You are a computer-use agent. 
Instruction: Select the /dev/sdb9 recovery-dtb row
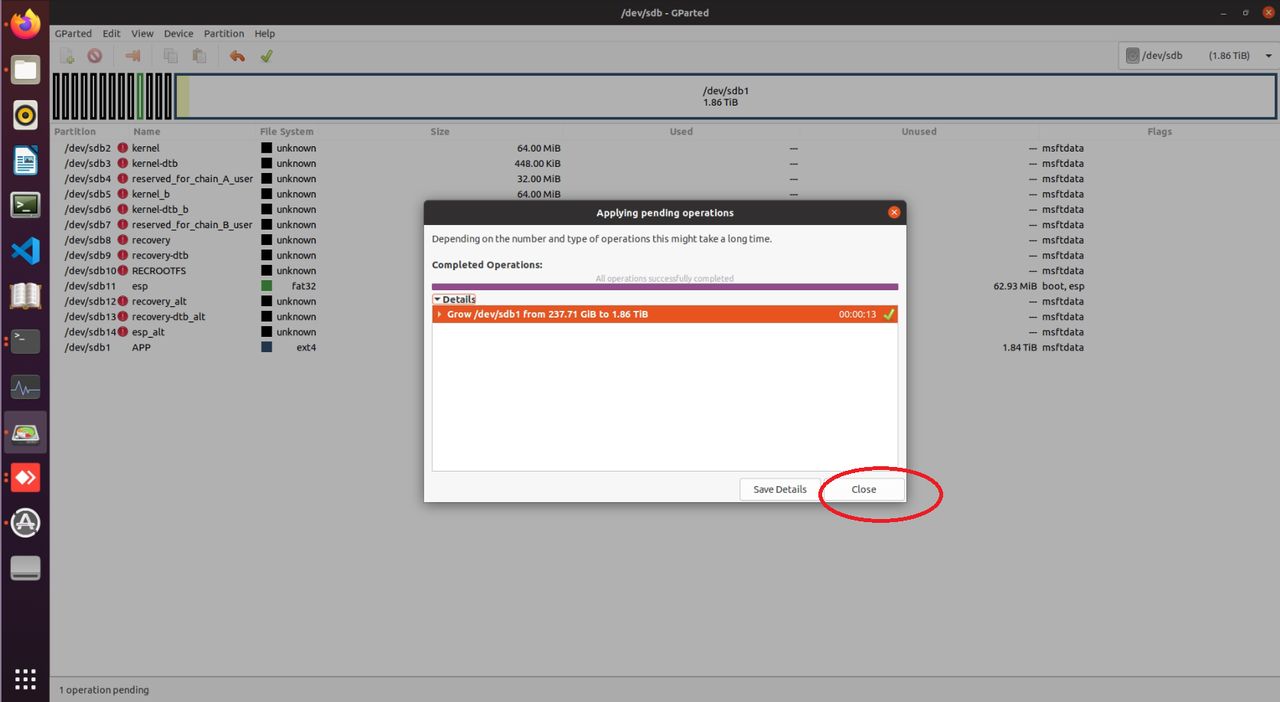coord(665,255)
